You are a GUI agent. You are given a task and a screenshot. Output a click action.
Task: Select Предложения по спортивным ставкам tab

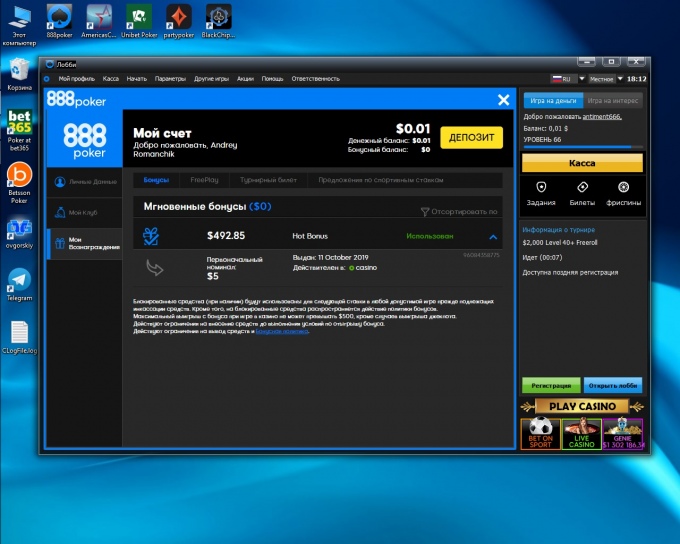pos(381,180)
